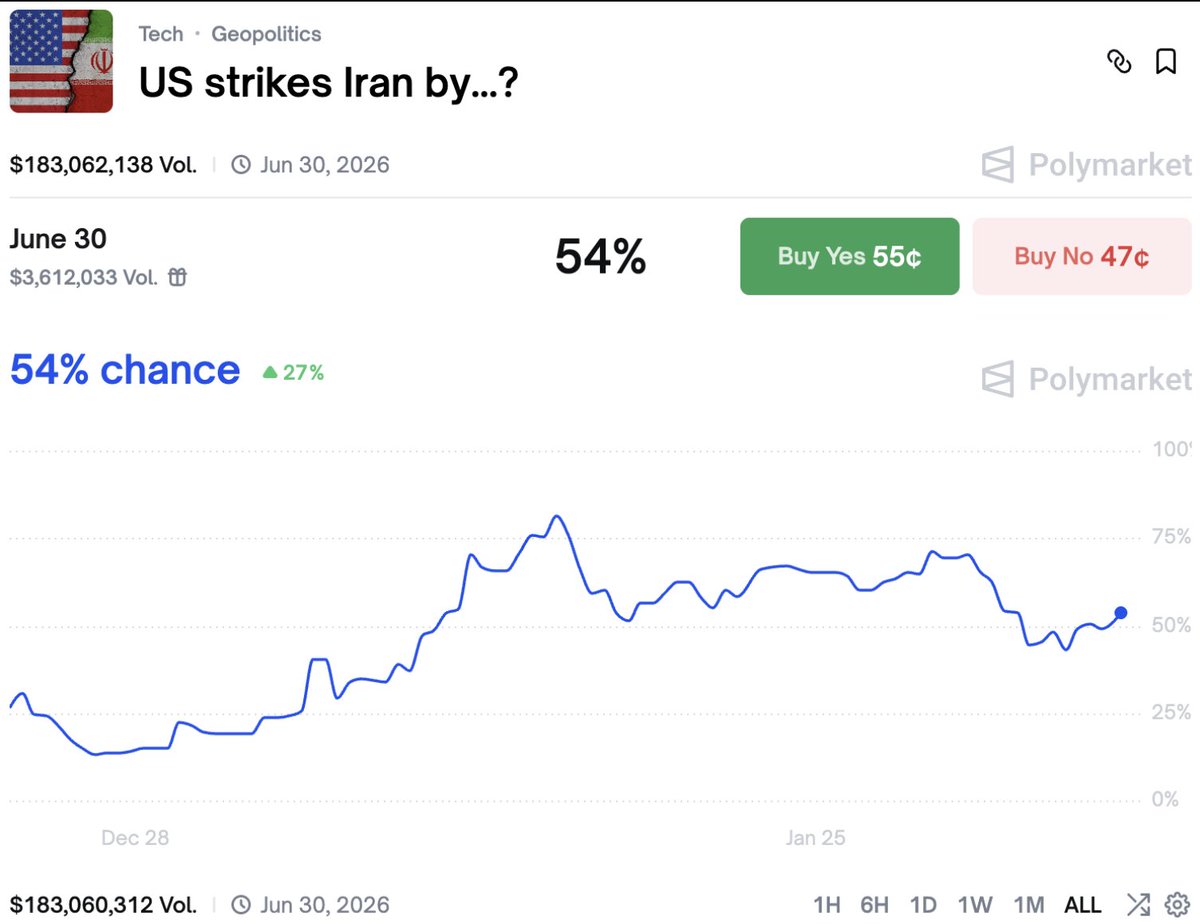Viewport: 1200px width, 924px height.
Task: Bookmark this US strikes Iran market
Action: pyautogui.click(x=1166, y=62)
